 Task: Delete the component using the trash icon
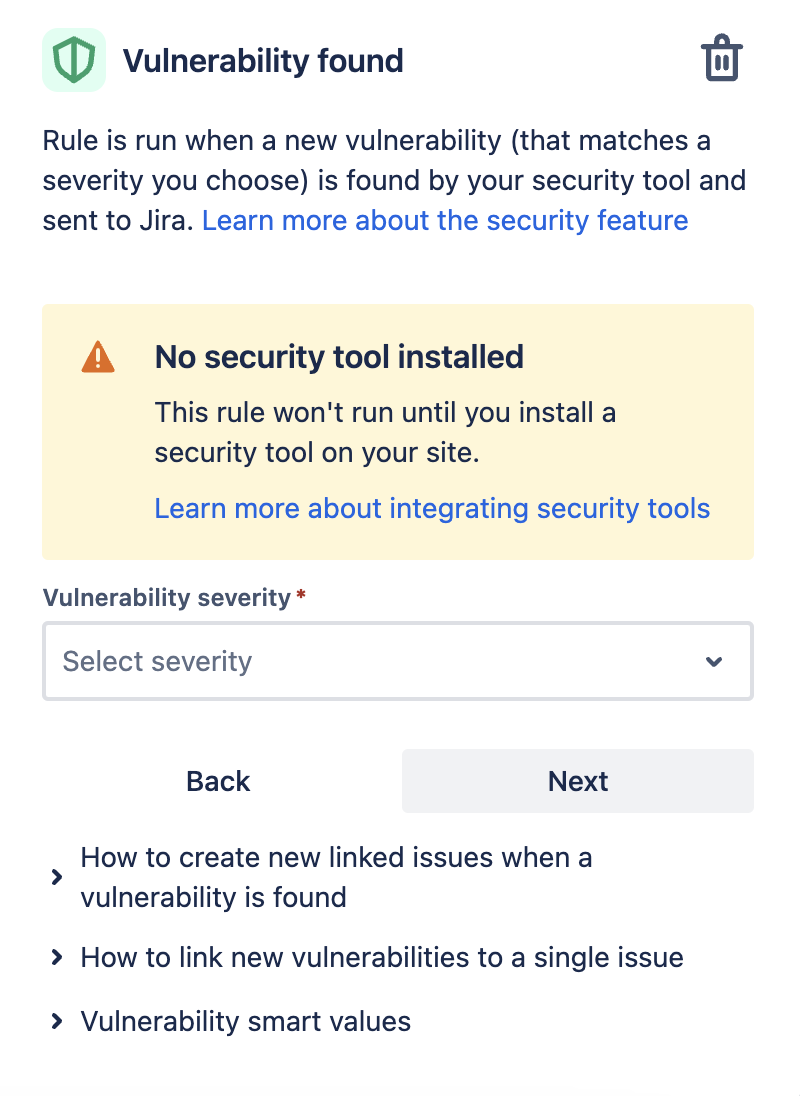pyautogui.click(x=721, y=58)
